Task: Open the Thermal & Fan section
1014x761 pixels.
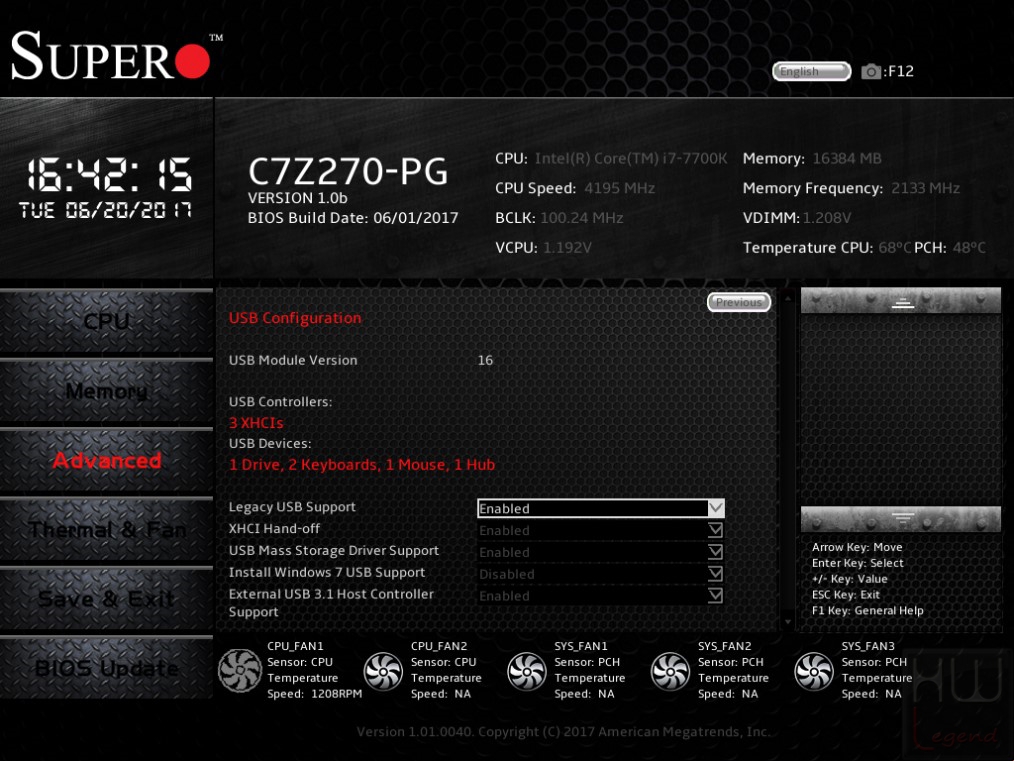Action: click(106, 530)
